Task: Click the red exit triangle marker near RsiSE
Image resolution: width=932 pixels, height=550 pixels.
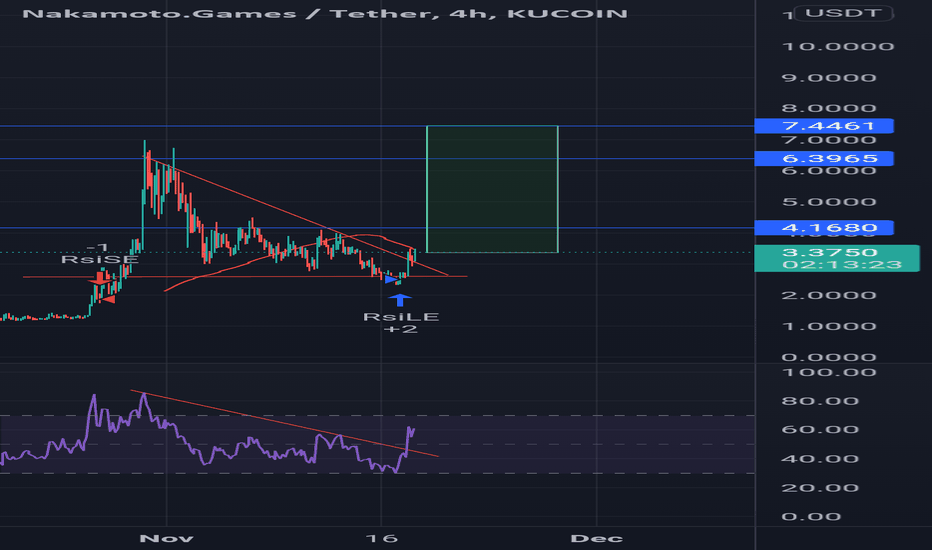Action: (x=108, y=300)
